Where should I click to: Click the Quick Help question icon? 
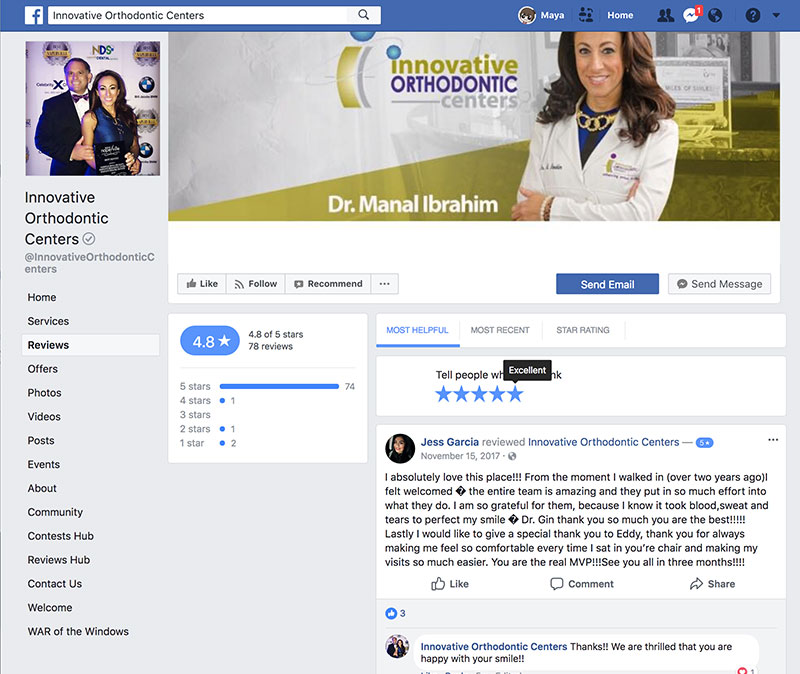point(753,15)
